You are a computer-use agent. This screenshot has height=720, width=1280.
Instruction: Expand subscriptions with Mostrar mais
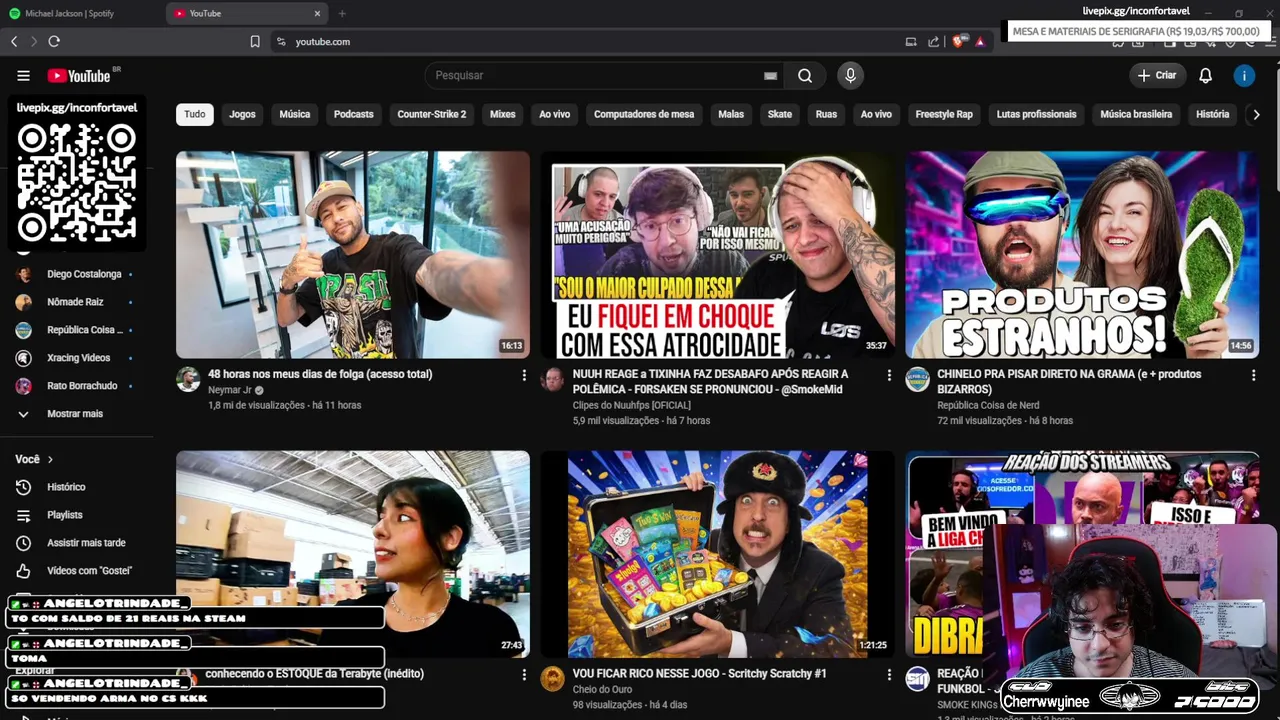[x=76, y=414]
